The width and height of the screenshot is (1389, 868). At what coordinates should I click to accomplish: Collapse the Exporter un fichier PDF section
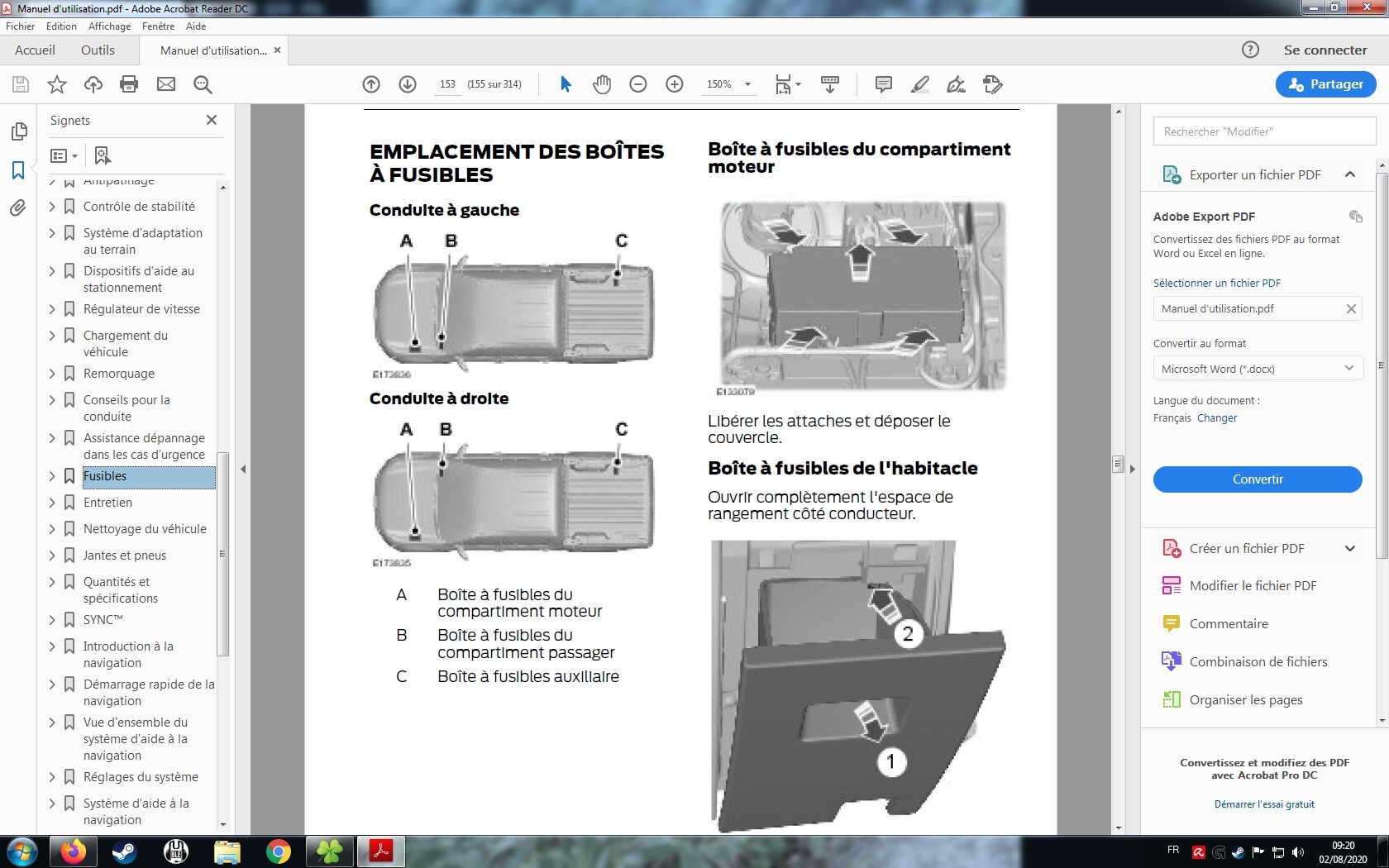coord(1350,174)
